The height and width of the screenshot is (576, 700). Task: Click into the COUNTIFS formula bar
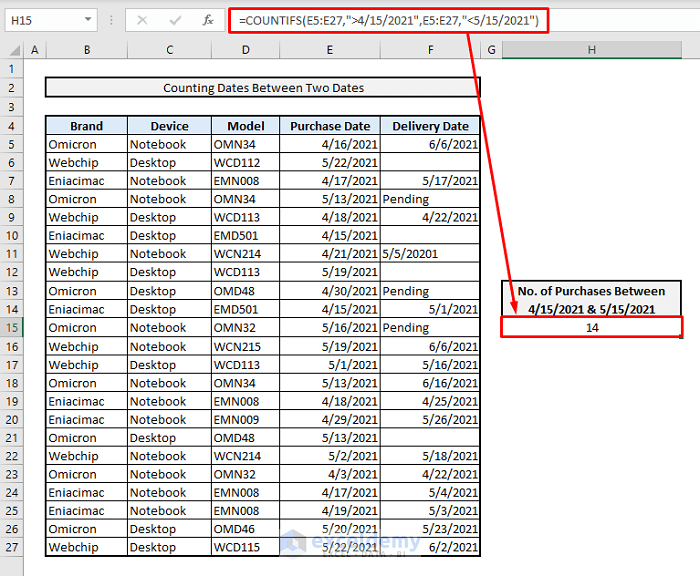[x=388, y=21]
